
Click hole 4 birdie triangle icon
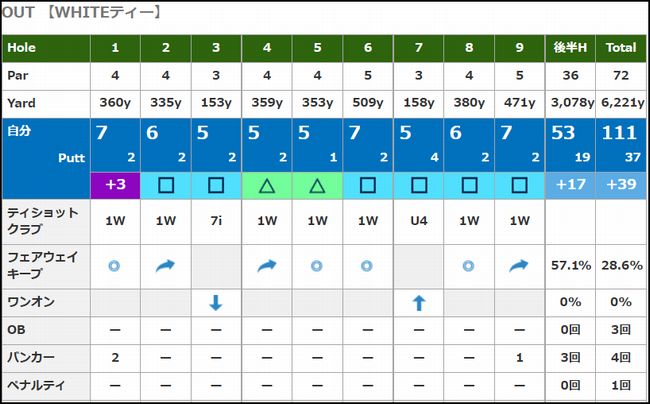point(267,185)
